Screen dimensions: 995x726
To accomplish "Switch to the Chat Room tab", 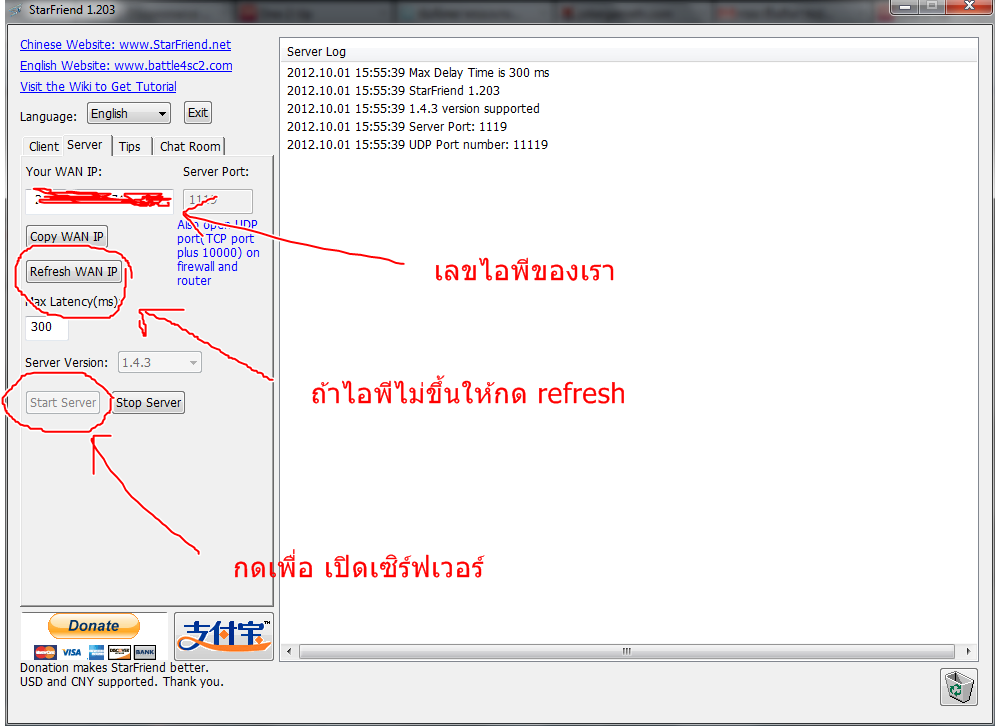I will tap(190, 147).
